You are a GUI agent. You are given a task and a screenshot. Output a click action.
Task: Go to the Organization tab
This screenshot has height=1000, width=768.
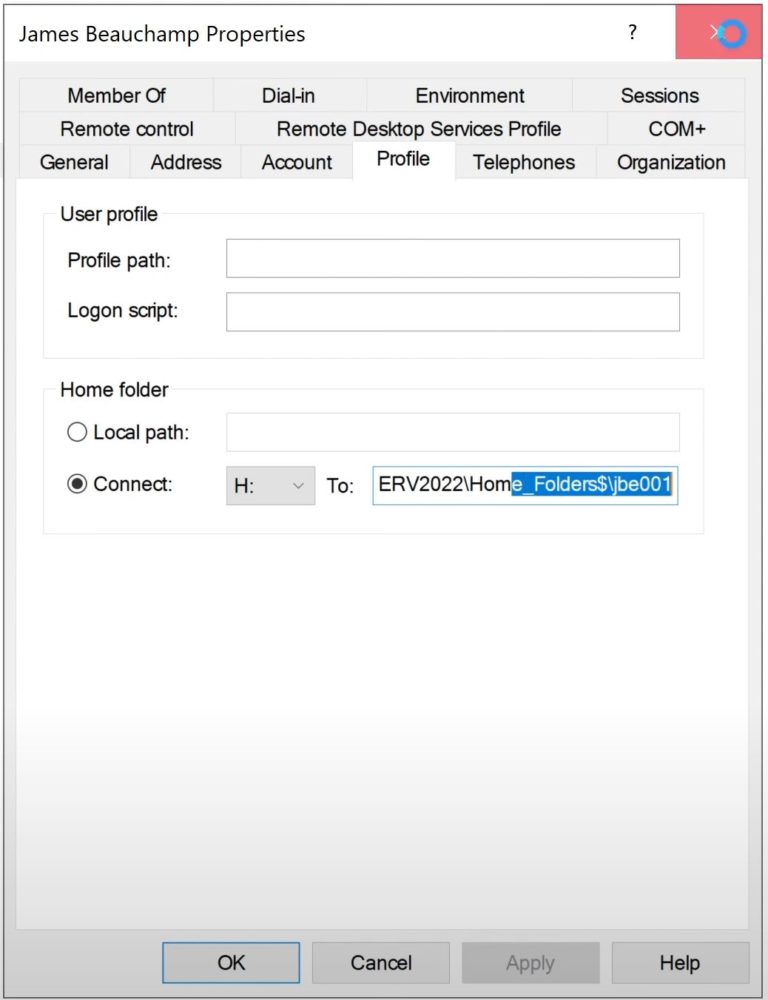coord(671,162)
